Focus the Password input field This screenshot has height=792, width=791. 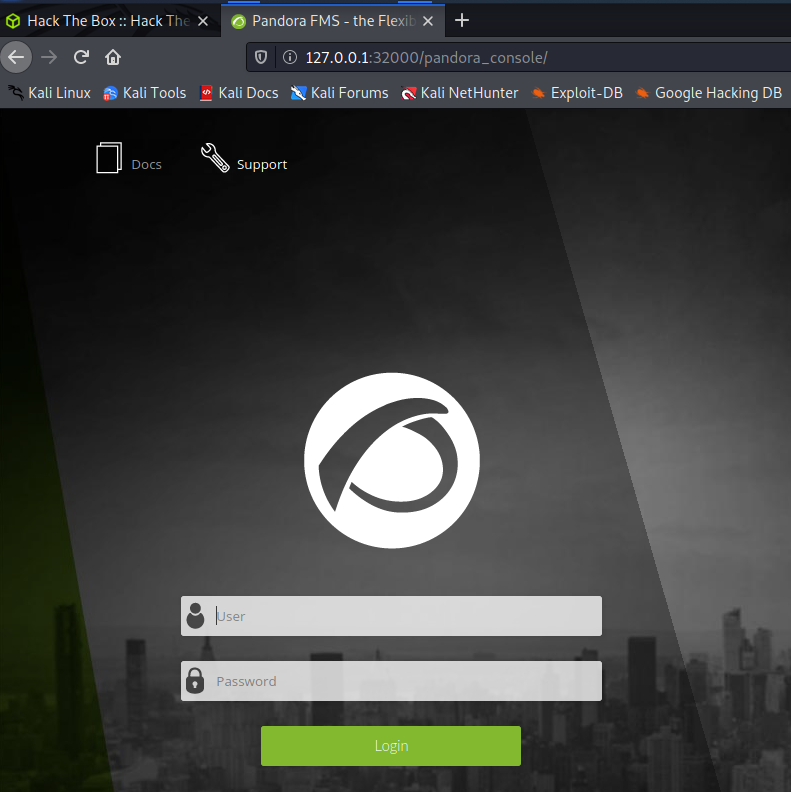(391, 681)
